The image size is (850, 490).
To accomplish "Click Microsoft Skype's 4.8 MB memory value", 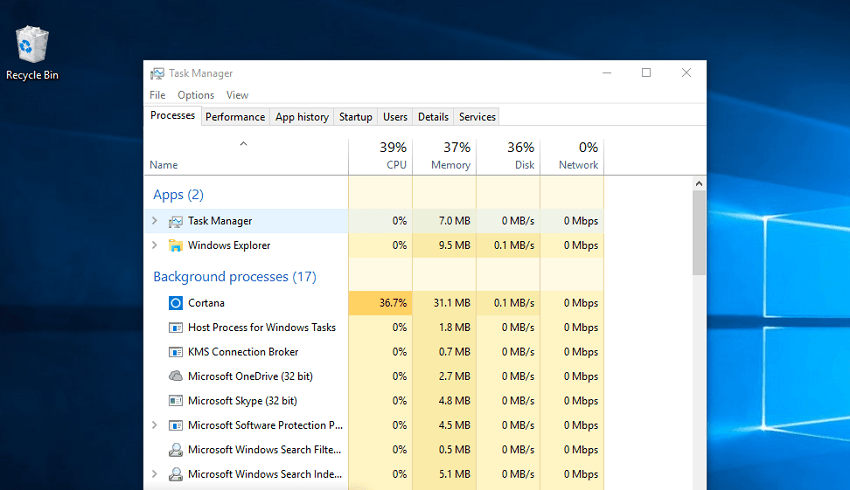I will [454, 401].
